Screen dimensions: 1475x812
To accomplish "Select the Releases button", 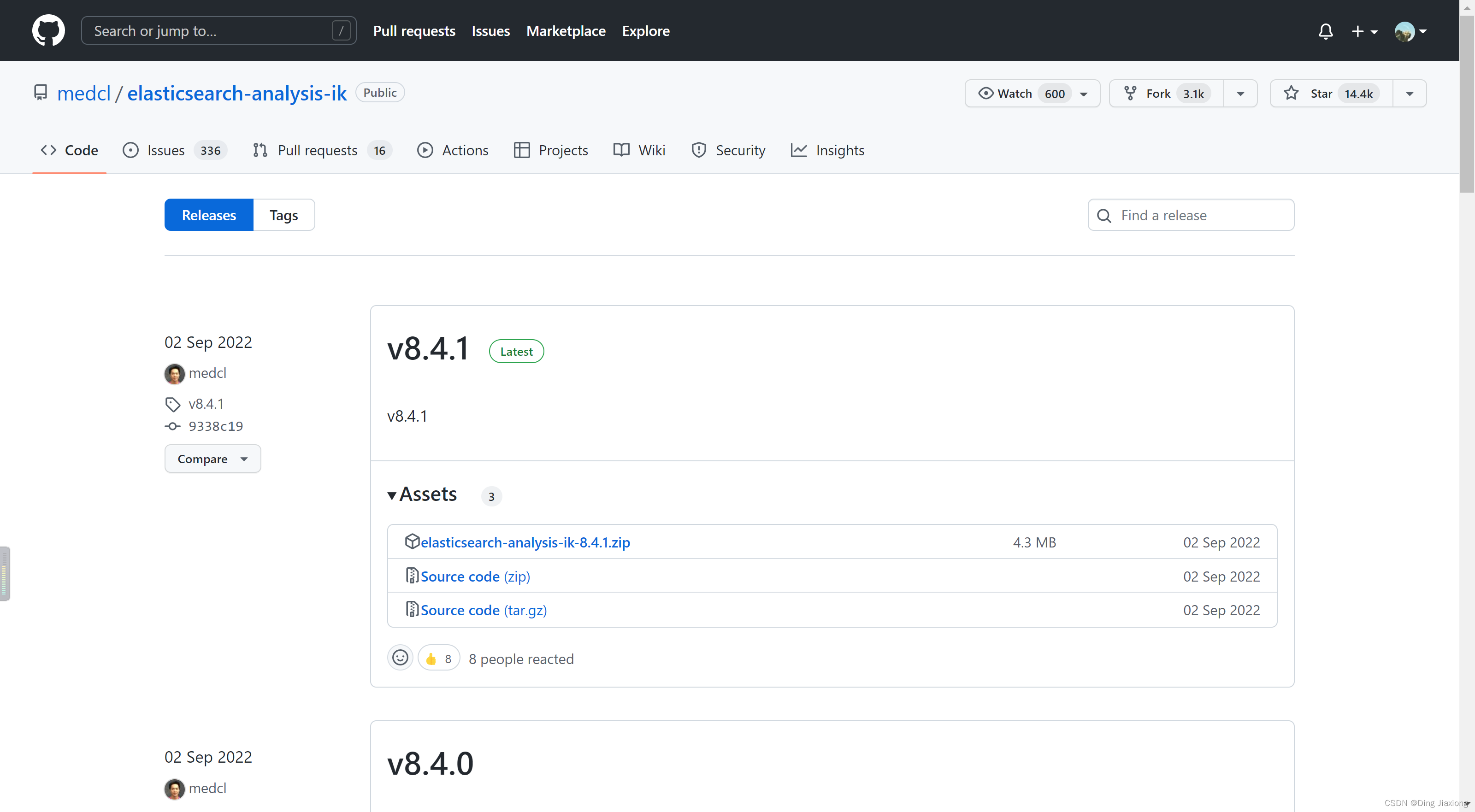I will [x=208, y=215].
